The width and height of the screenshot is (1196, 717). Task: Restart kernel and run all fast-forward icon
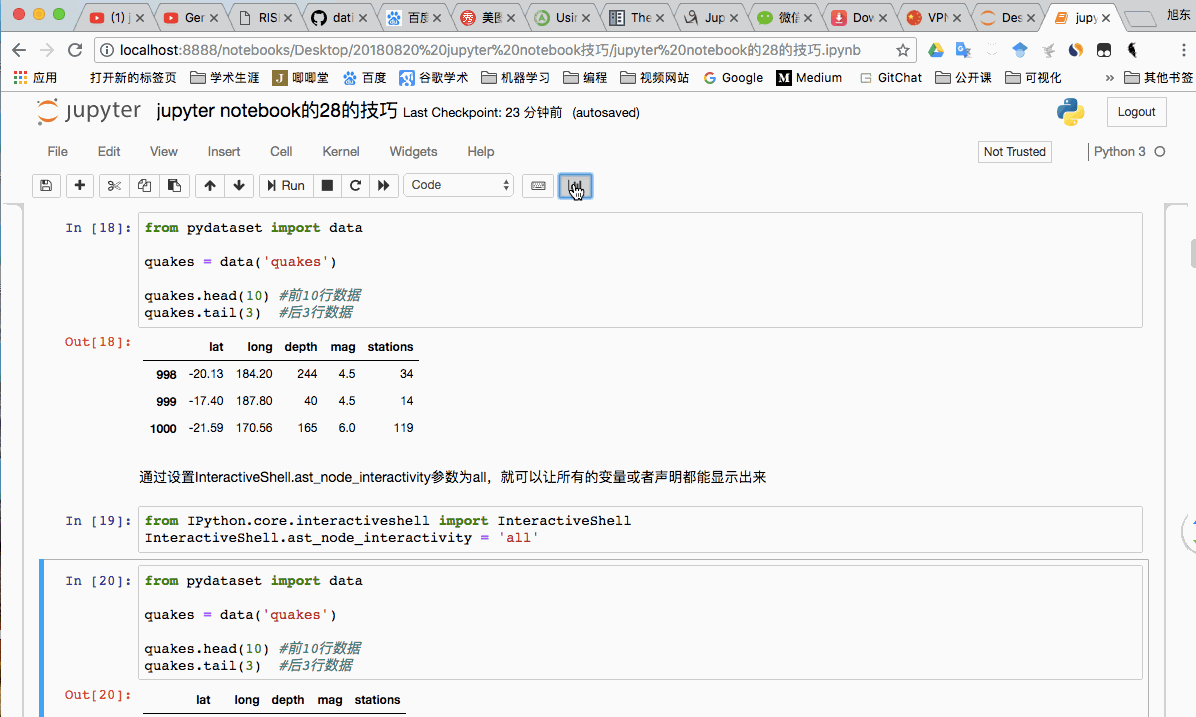pos(384,185)
